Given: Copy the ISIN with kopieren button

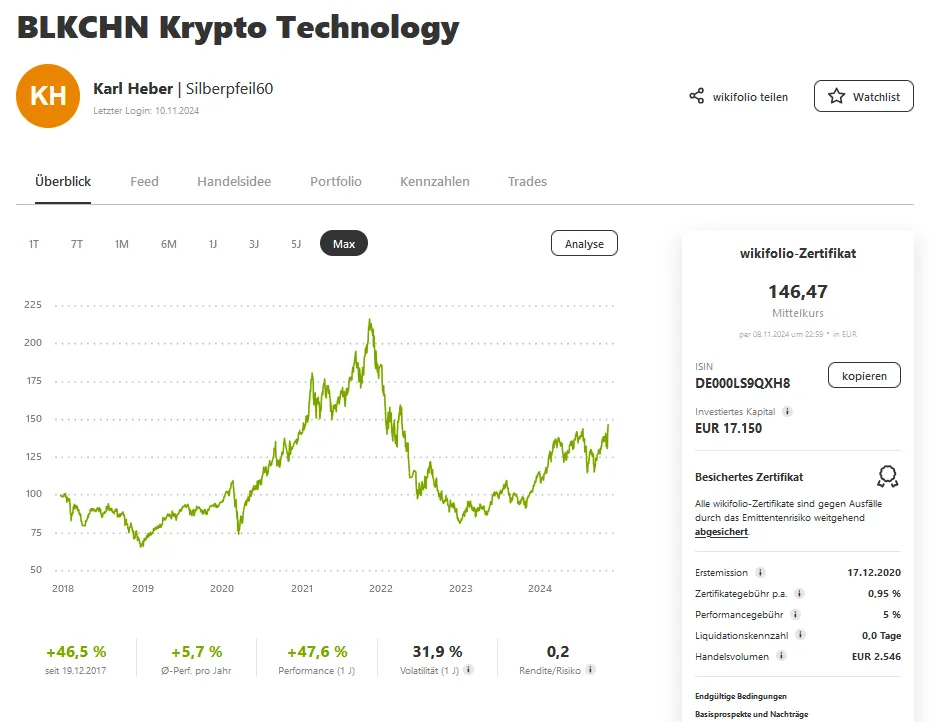Looking at the screenshot, I should click(864, 375).
